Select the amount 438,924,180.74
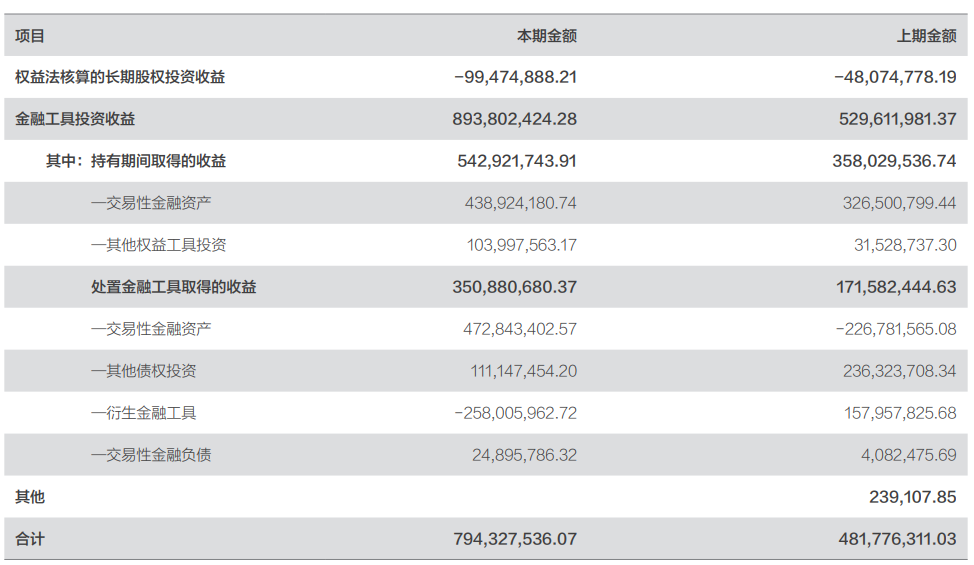Screen dimensions: 974x565 [x=521, y=203]
